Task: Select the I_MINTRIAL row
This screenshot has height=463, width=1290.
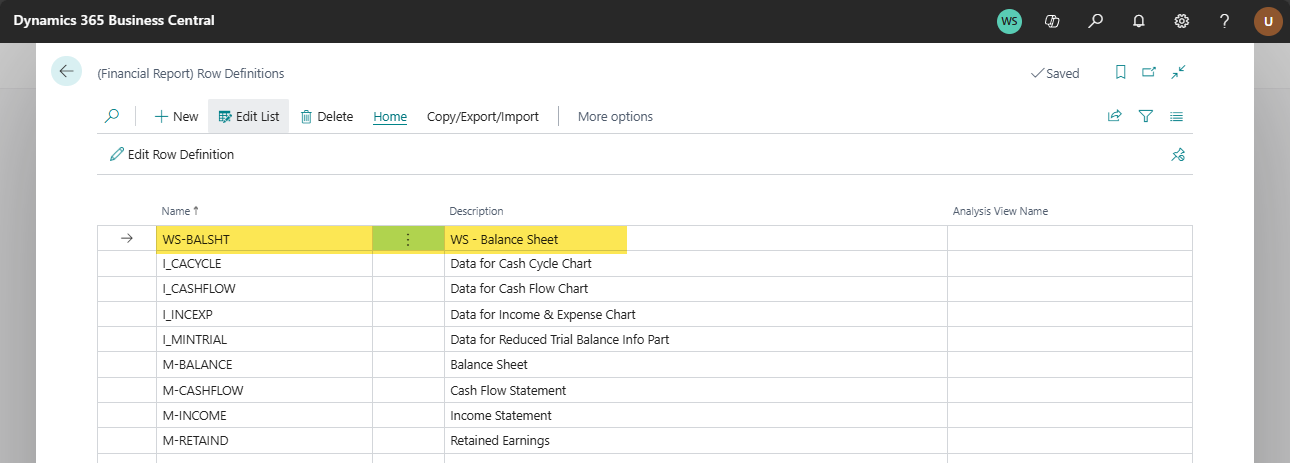Action: click(645, 340)
